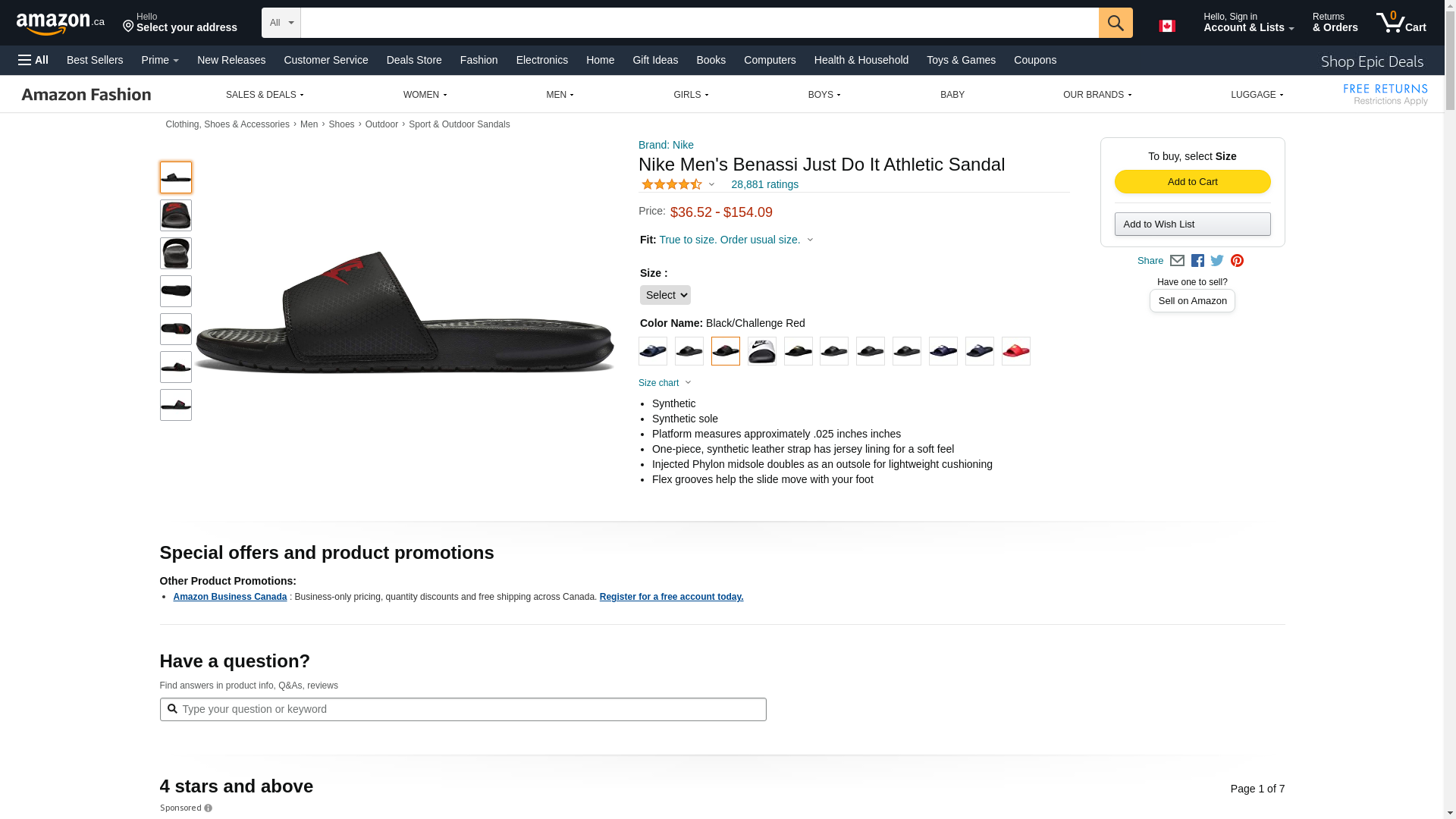Select the white Nike sandal swatch
Image resolution: width=1456 pixels, height=819 pixels.
[762, 351]
